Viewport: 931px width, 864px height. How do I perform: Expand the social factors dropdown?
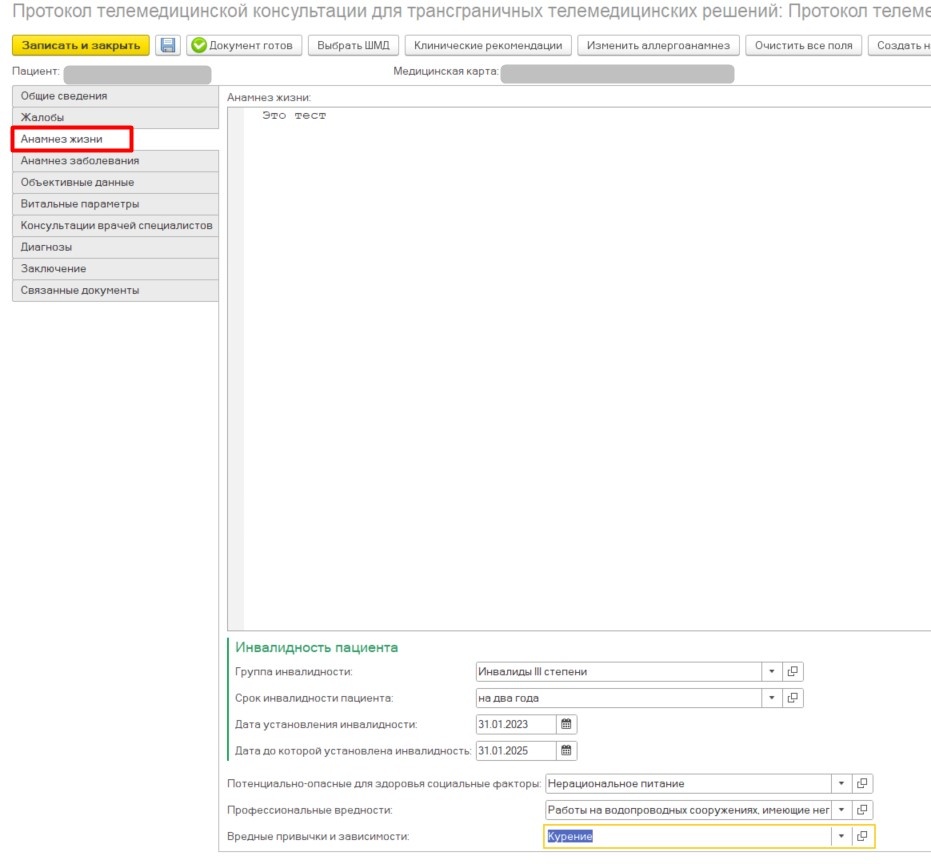click(841, 784)
